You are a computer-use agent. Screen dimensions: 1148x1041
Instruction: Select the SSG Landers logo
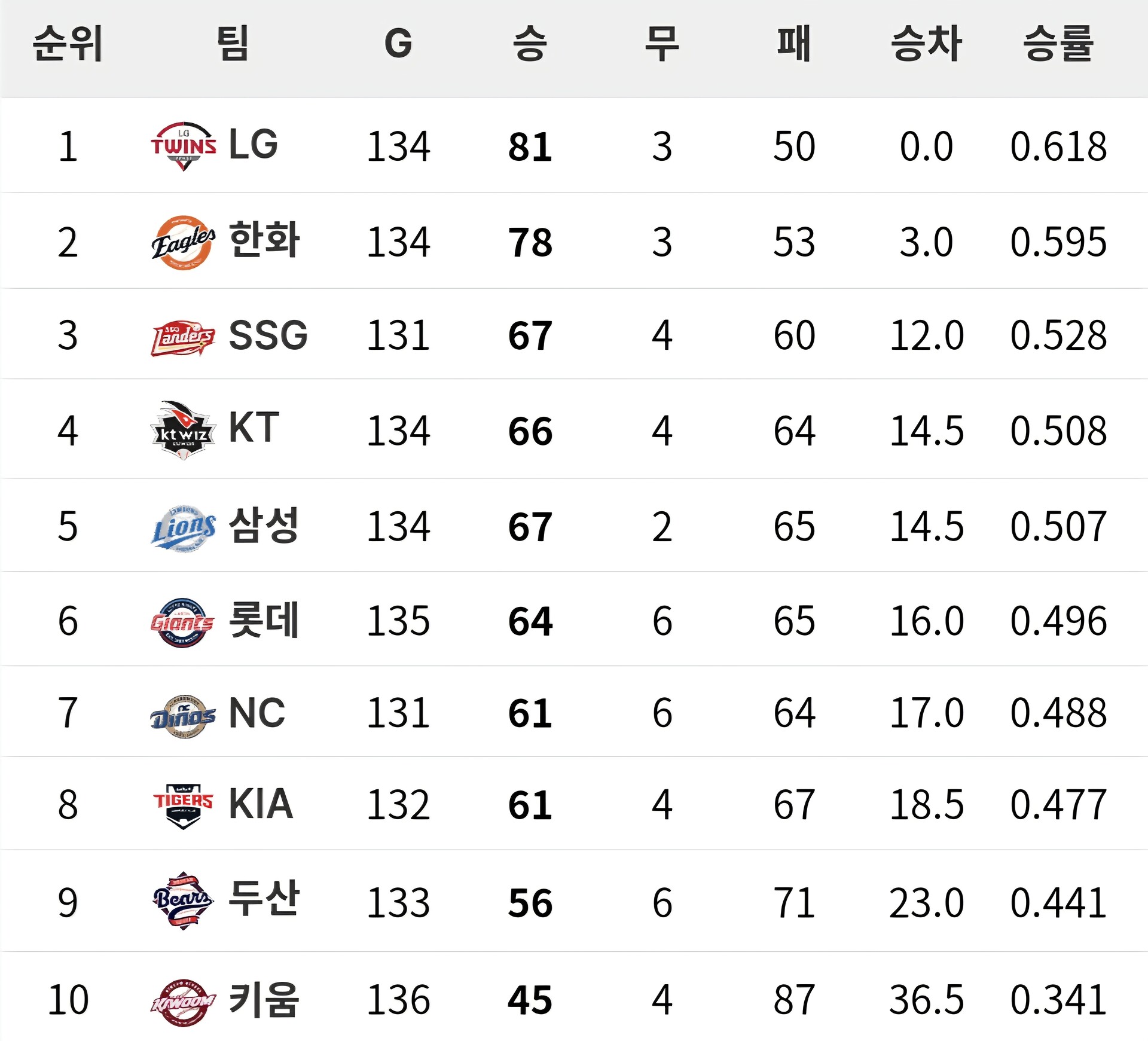point(184,337)
